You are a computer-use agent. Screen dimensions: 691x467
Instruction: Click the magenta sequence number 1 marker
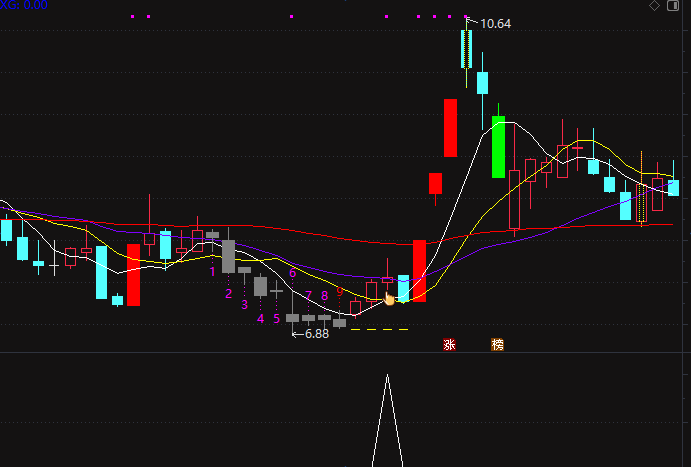(x=212, y=272)
